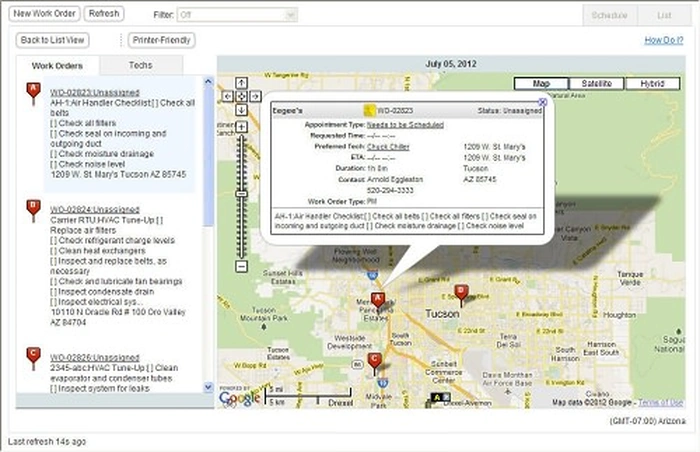
Task: Click address 1209 W. St. Mary's Tucson AZ 85745
Action: pos(118,174)
